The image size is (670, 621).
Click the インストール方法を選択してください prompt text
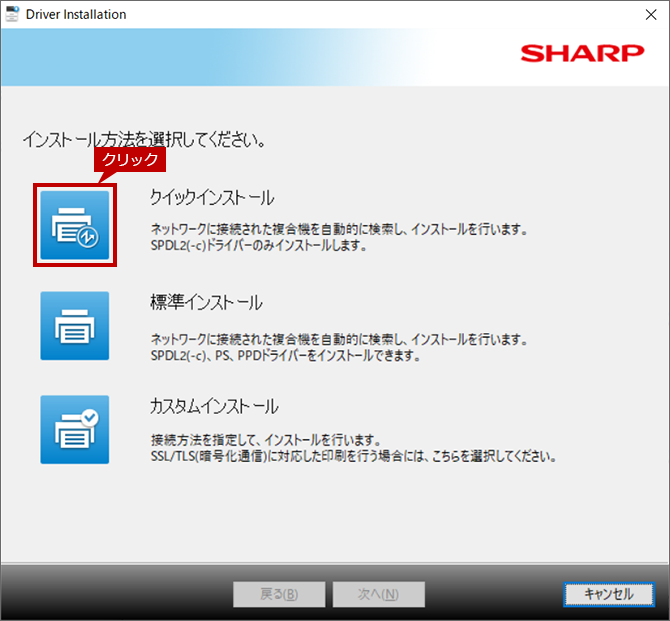click(144, 139)
